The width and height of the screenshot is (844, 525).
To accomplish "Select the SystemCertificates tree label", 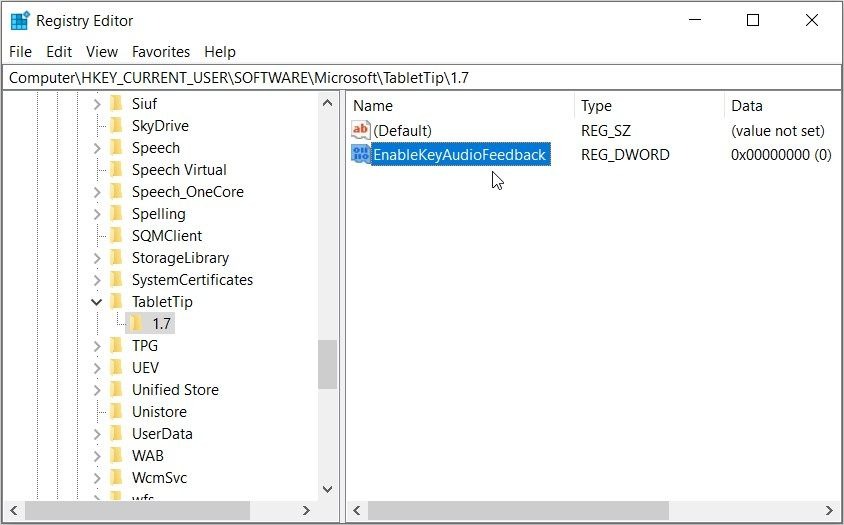I will click(x=192, y=279).
